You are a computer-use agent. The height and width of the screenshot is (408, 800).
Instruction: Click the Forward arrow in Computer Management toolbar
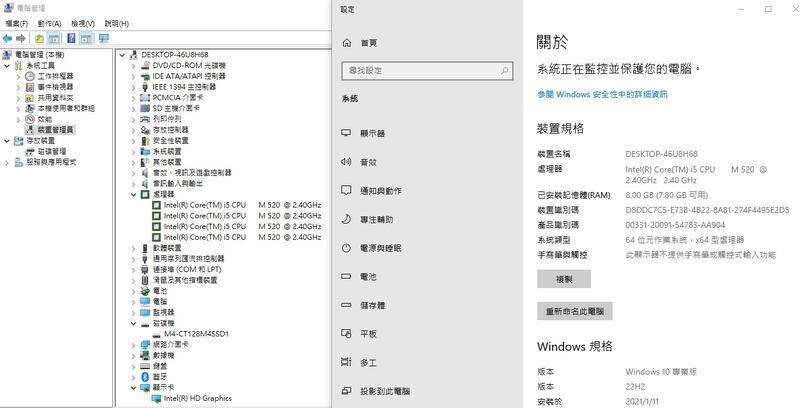click(x=21, y=39)
